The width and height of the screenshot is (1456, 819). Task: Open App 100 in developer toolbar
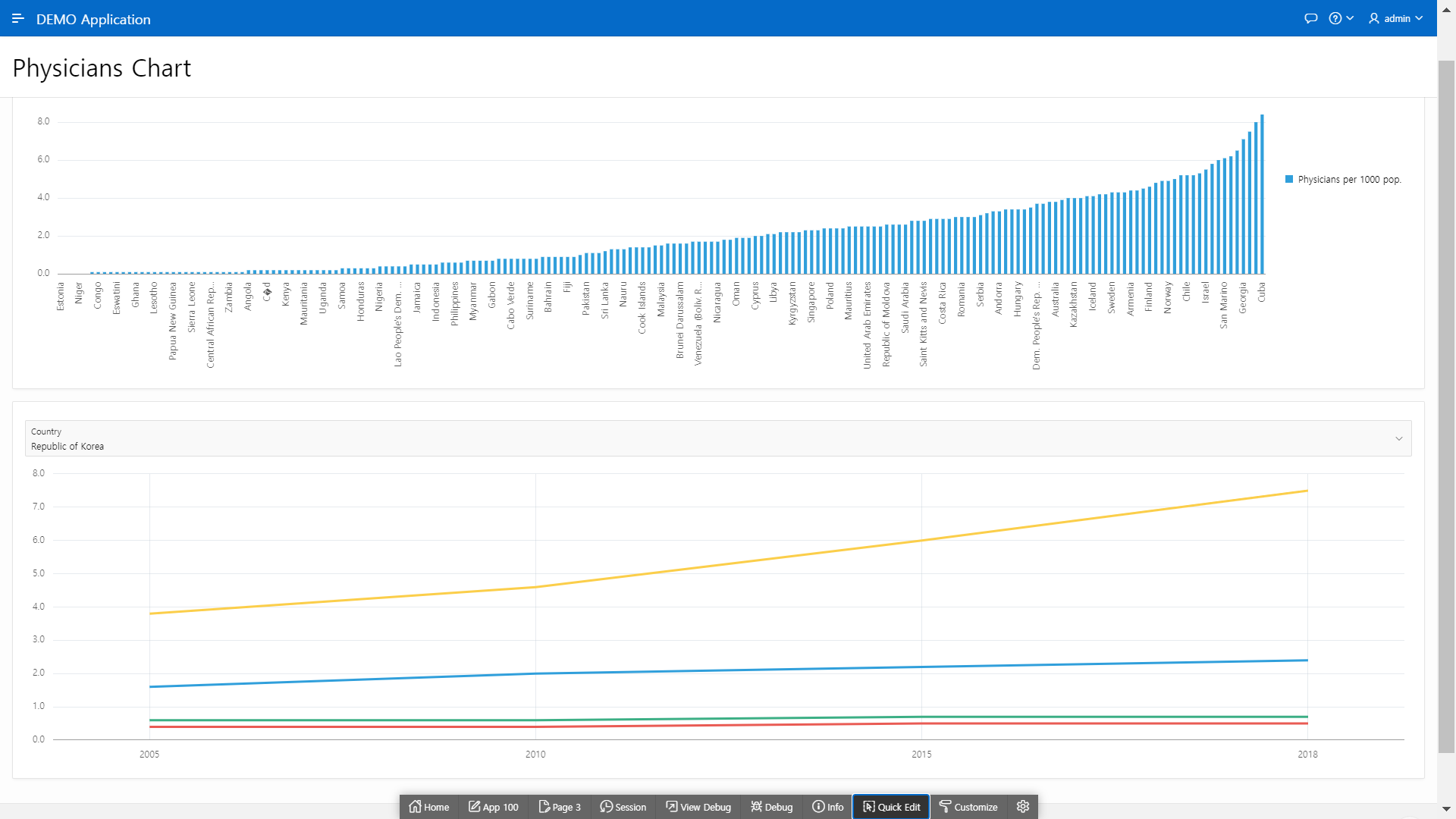494,807
